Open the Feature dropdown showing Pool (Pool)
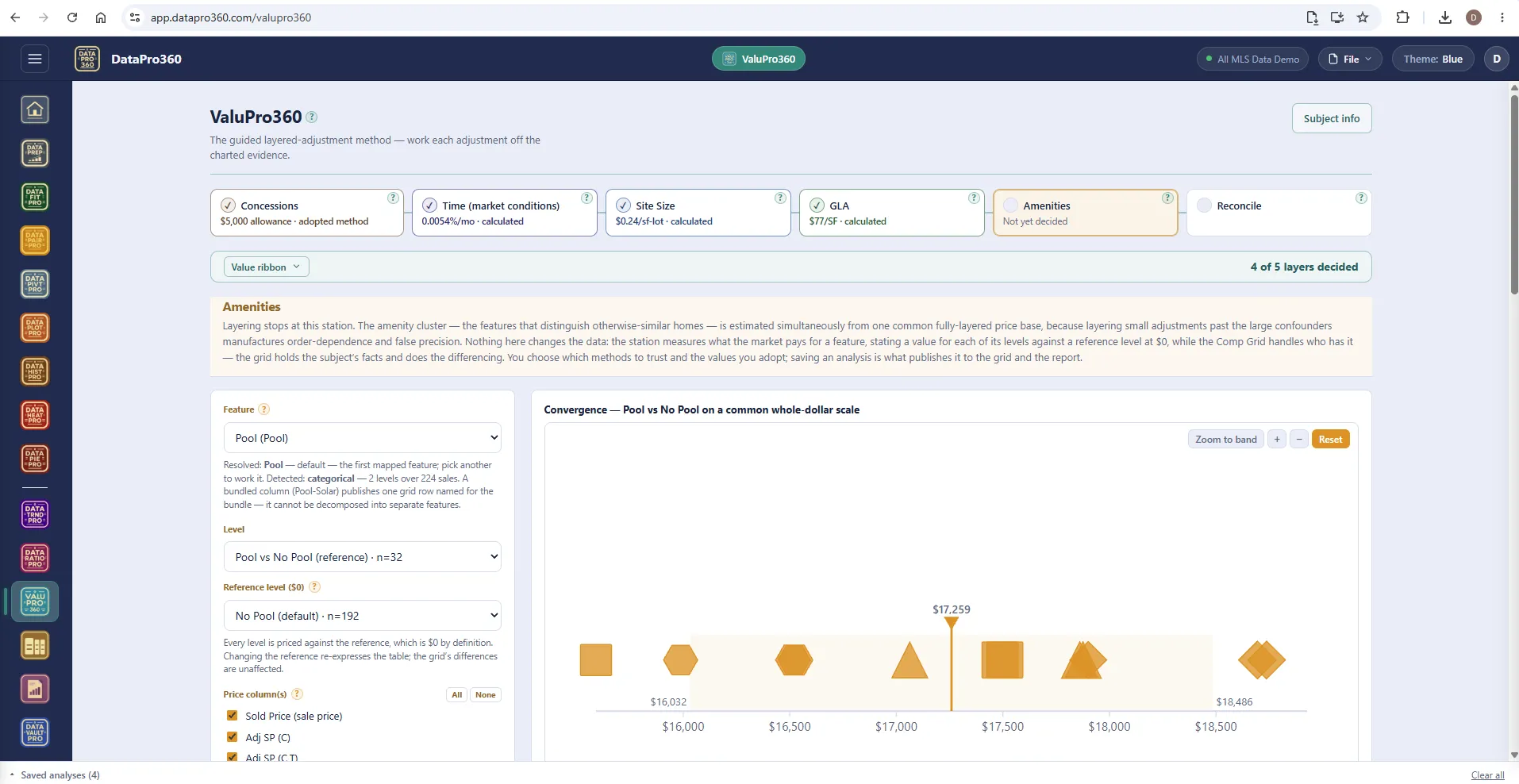The image size is (1519, 784). (x=363, y=438)
